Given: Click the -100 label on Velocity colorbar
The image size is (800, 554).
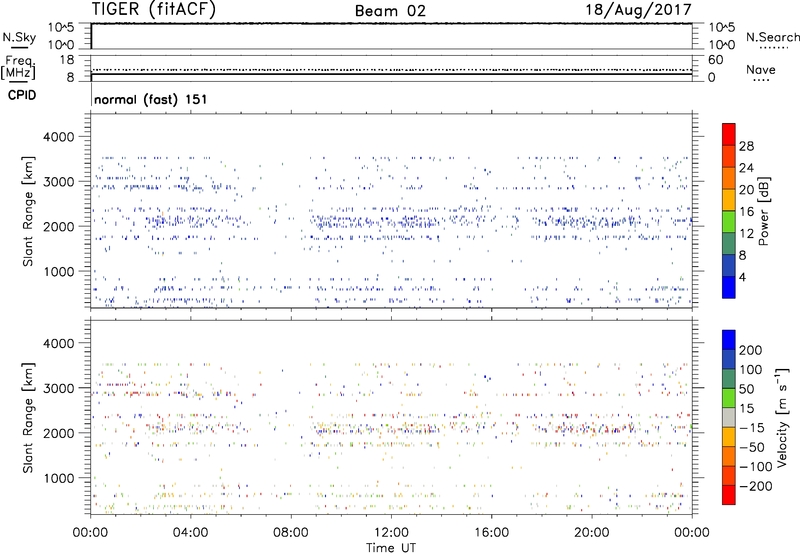Looking at the screenshot, I should [755, 467].
